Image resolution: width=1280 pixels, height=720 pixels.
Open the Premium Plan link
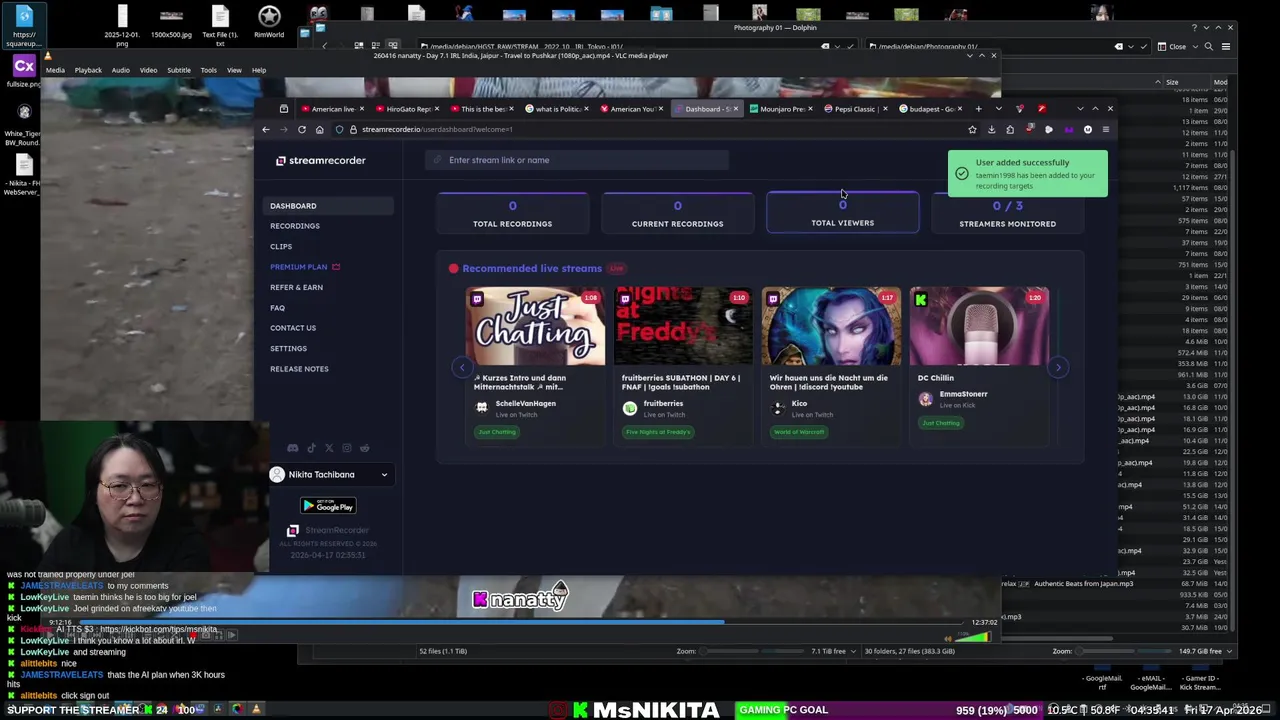(x=305, y=267)
